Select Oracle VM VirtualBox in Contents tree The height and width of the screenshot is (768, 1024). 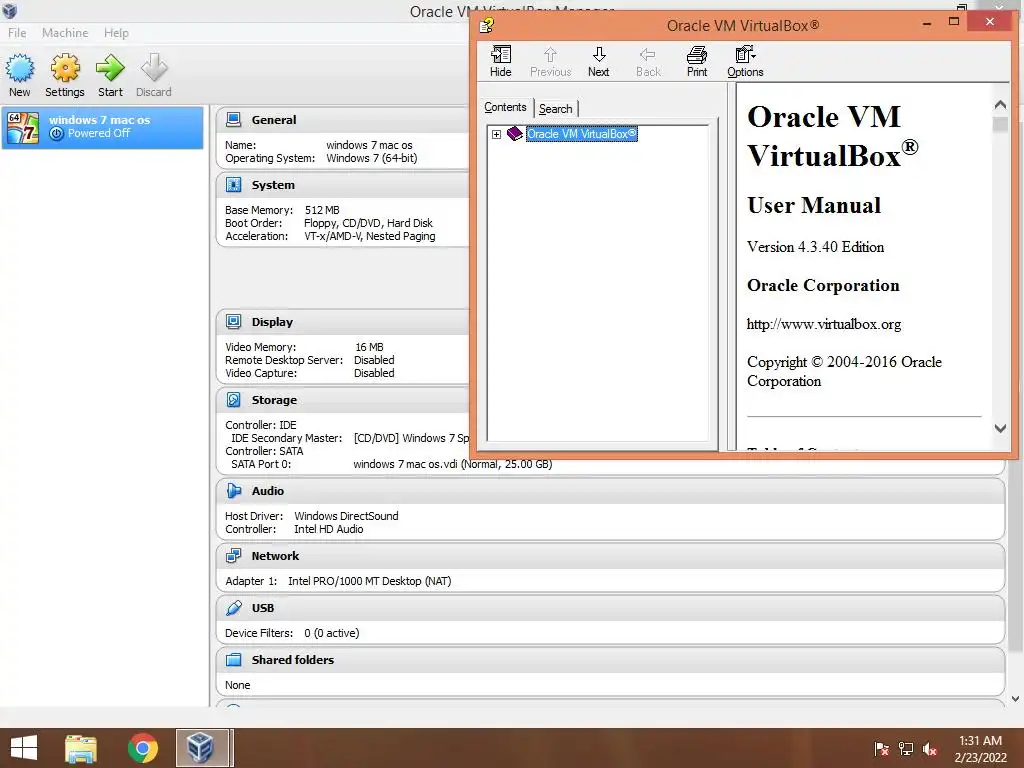[x=581, y=134]
